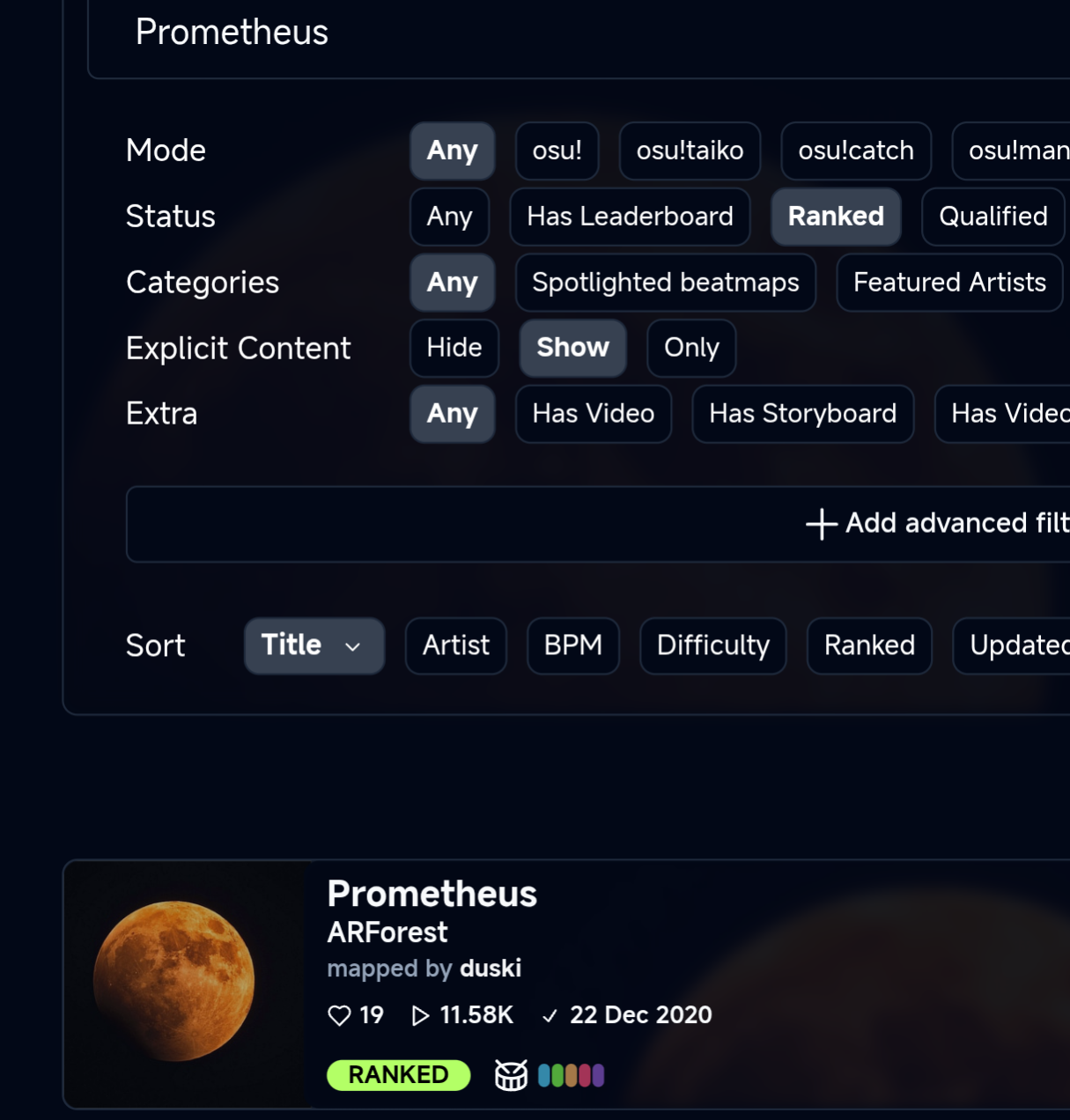The width and height of the screenshot is (1070, 1120).
Task: Open the orange moon beatmap cover thumbnail
Action: click(174, 981)
